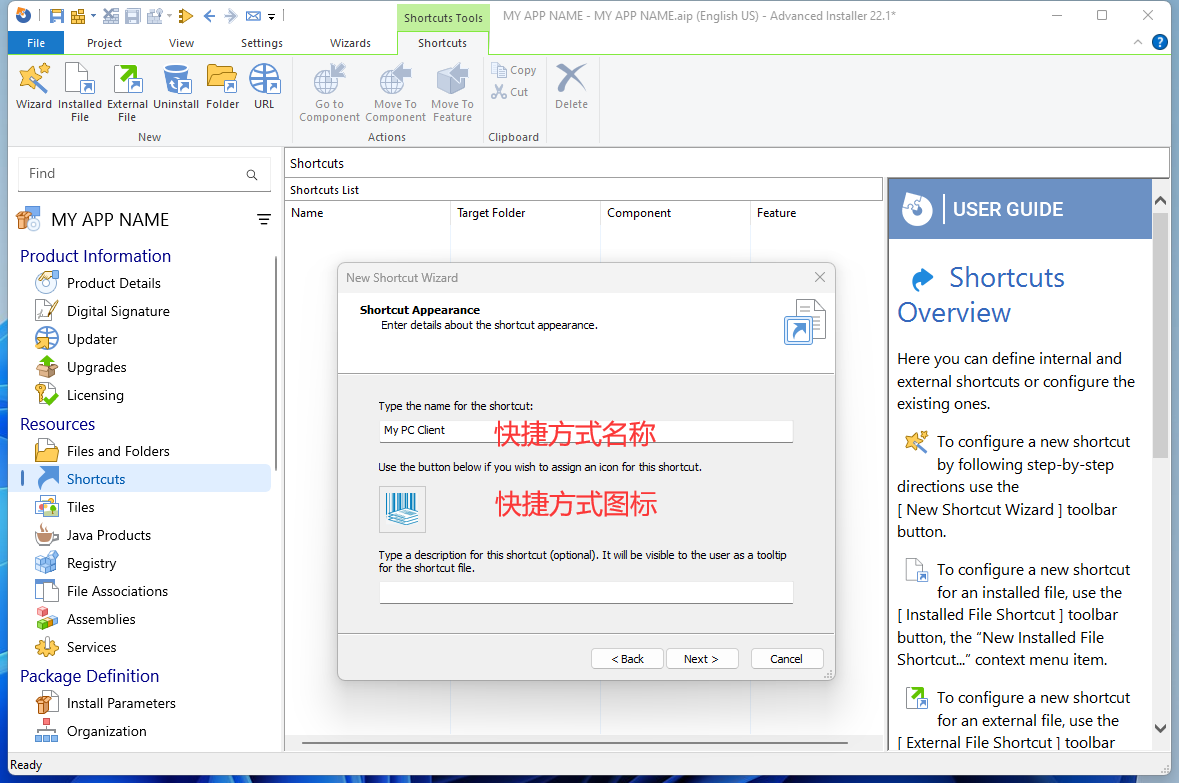Open the Java Products page

(108, 535)
